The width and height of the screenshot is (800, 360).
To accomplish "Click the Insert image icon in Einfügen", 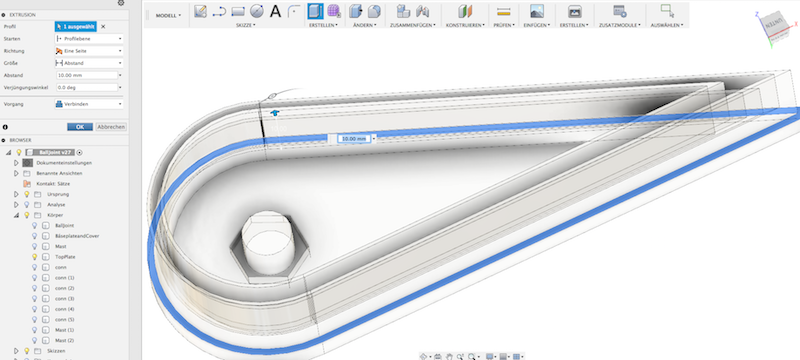I will click(x=537, y=11).
